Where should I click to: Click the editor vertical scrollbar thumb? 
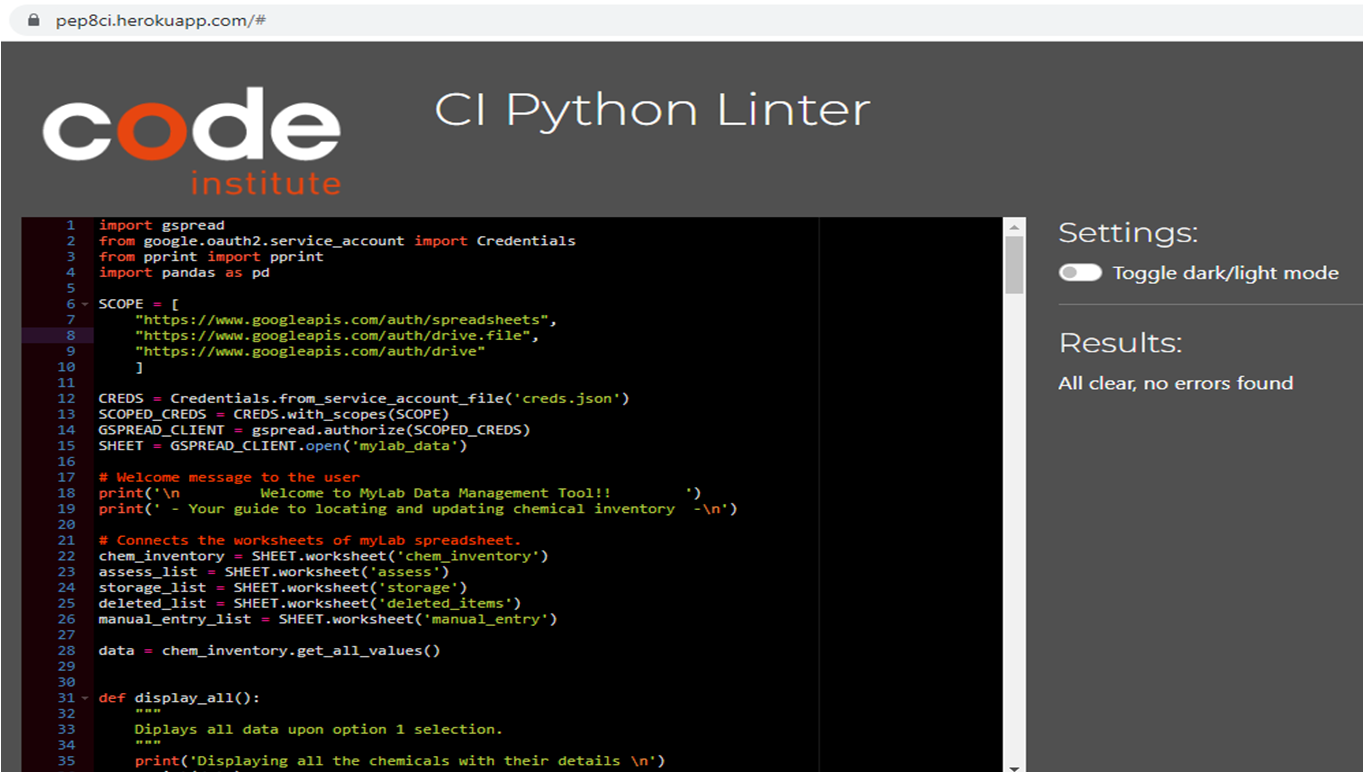(x=1014, y=265)
